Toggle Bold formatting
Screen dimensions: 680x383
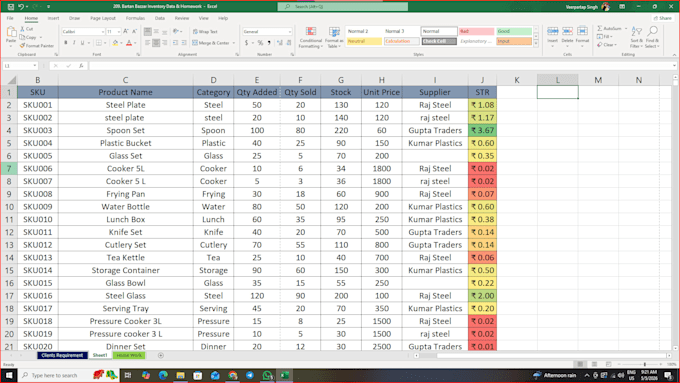[x=66, y=43]
